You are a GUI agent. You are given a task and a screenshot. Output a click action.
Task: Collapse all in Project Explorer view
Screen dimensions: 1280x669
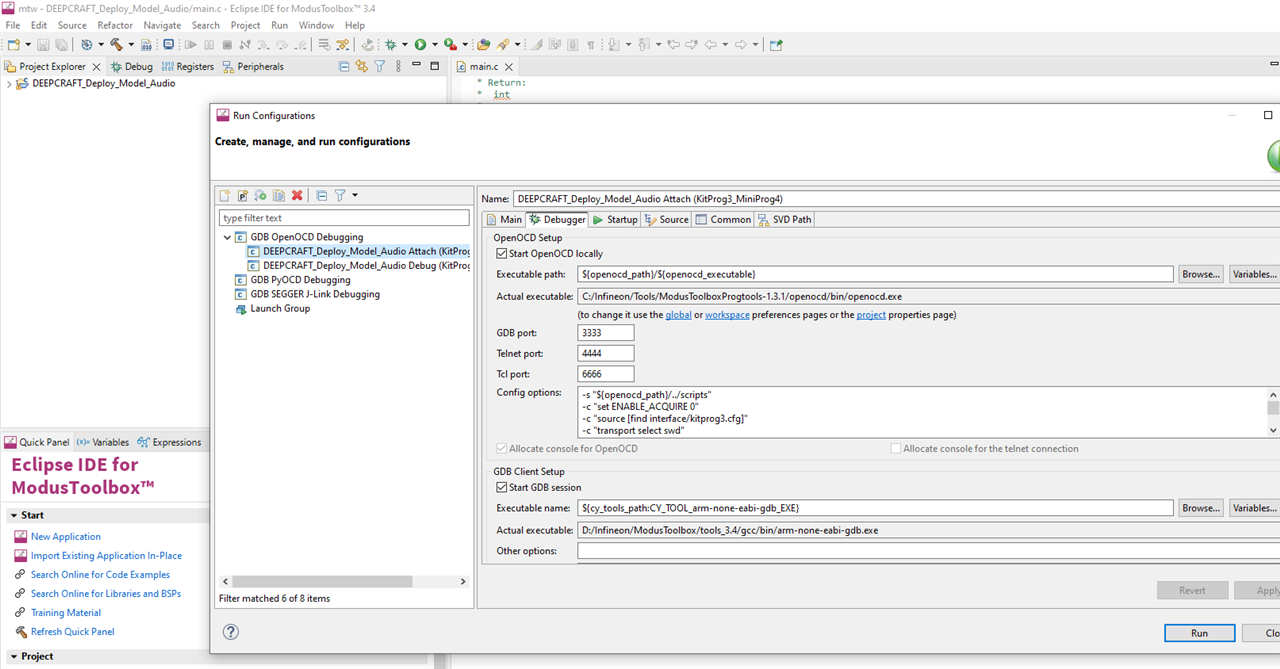(x=344, y=66)
